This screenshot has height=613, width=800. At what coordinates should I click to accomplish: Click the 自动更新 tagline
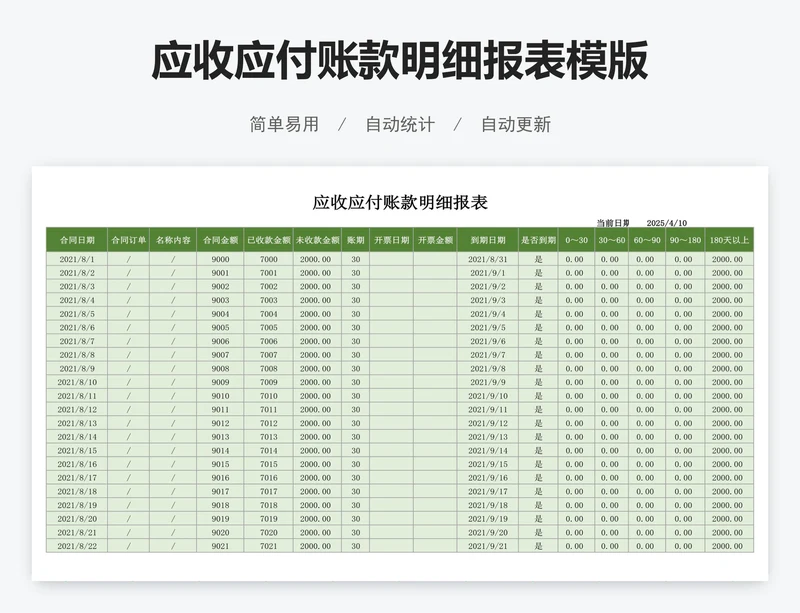(516, 125)
